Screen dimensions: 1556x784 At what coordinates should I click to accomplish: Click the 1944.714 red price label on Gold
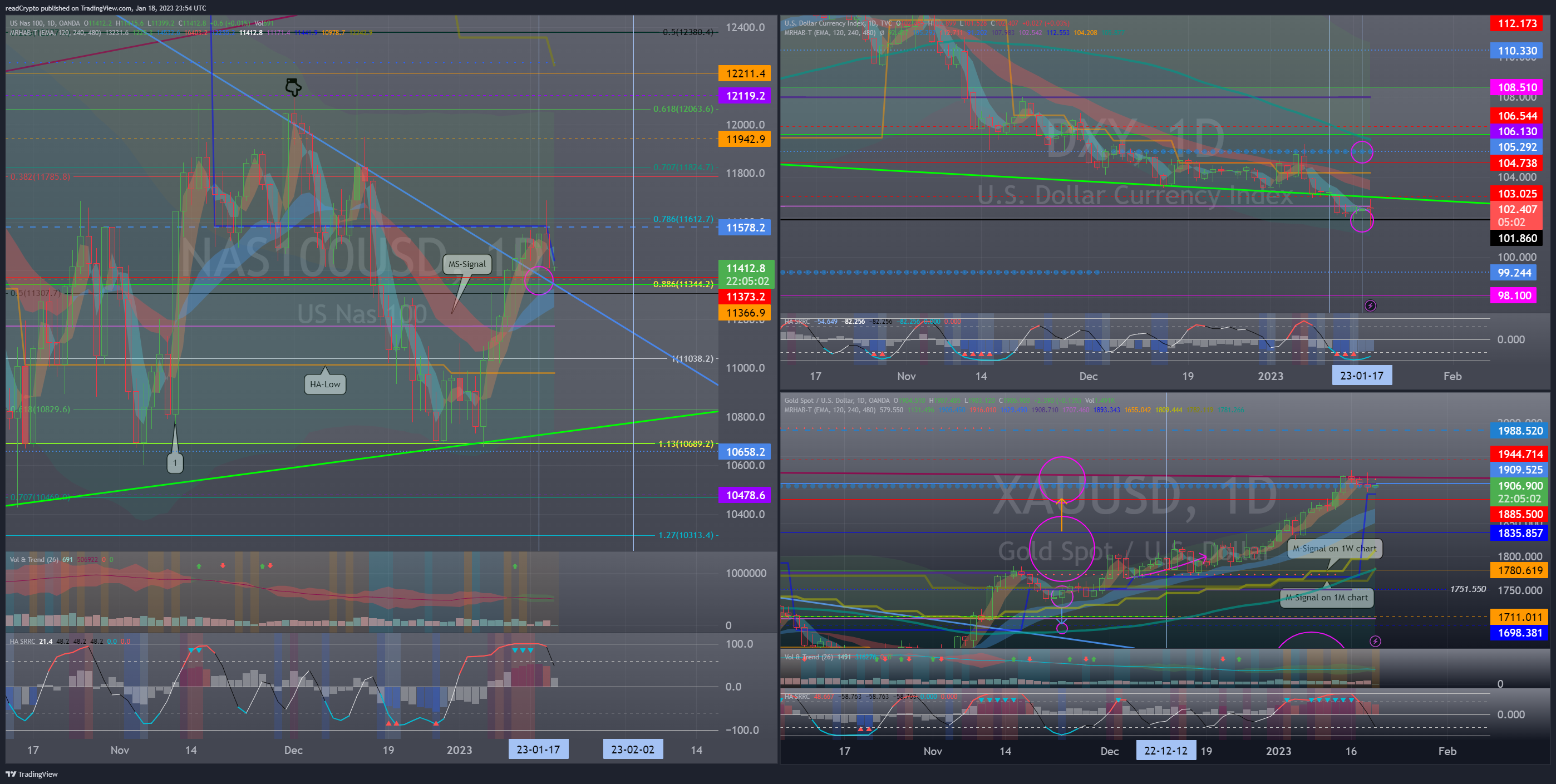point(1519,453)
